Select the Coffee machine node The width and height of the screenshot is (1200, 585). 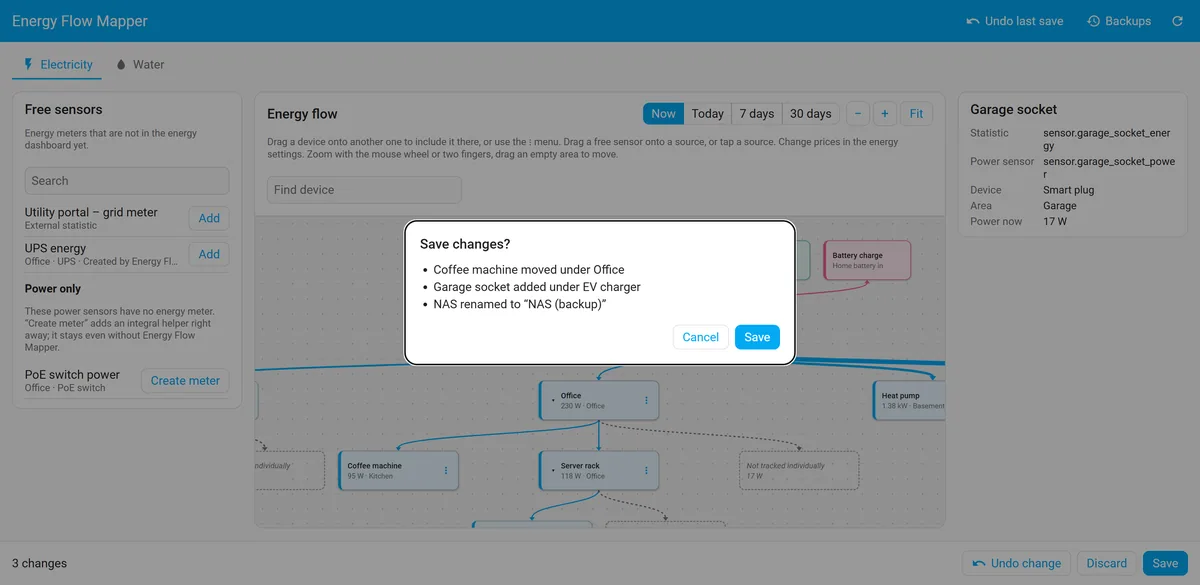tap(398, 470)
